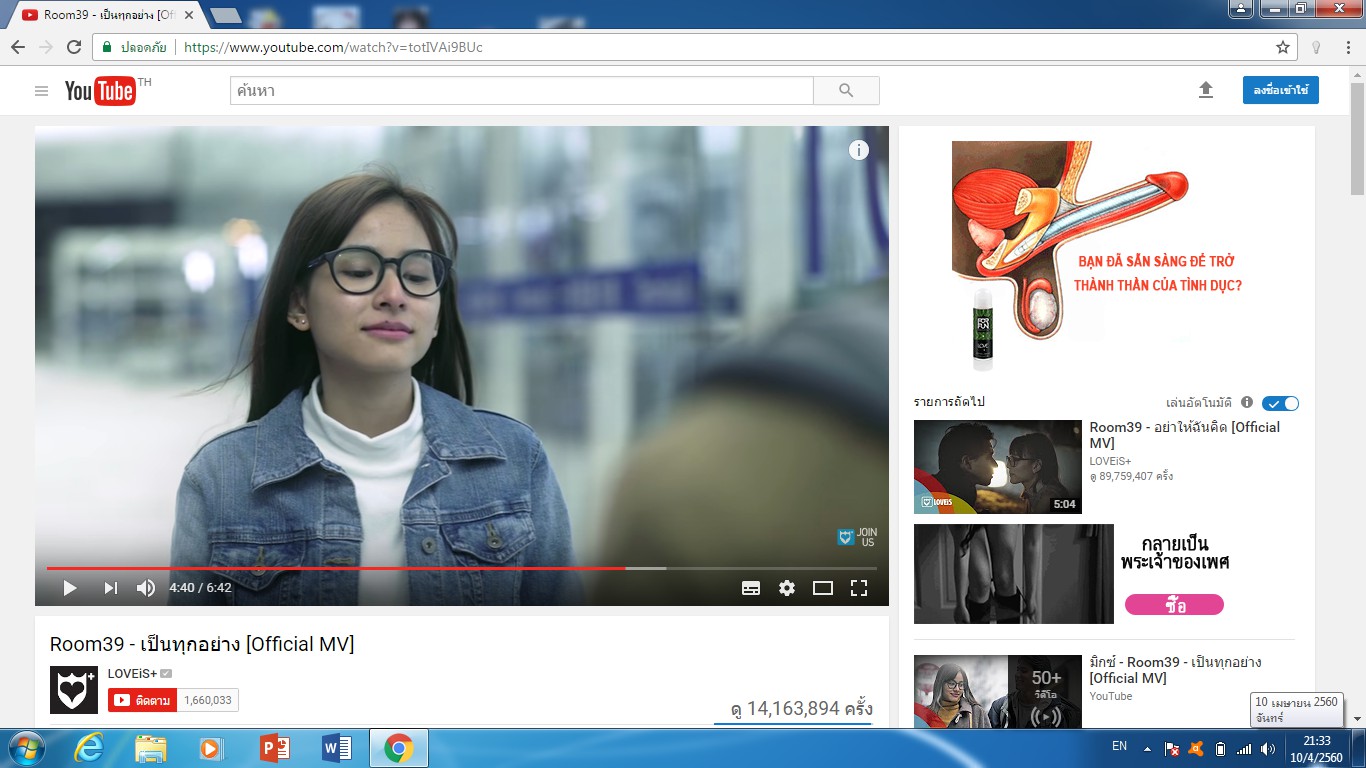Open Room39 - อย่าให้ฉันคิด [Official MV] title link
The image size is (1366, 768).
1184,435
